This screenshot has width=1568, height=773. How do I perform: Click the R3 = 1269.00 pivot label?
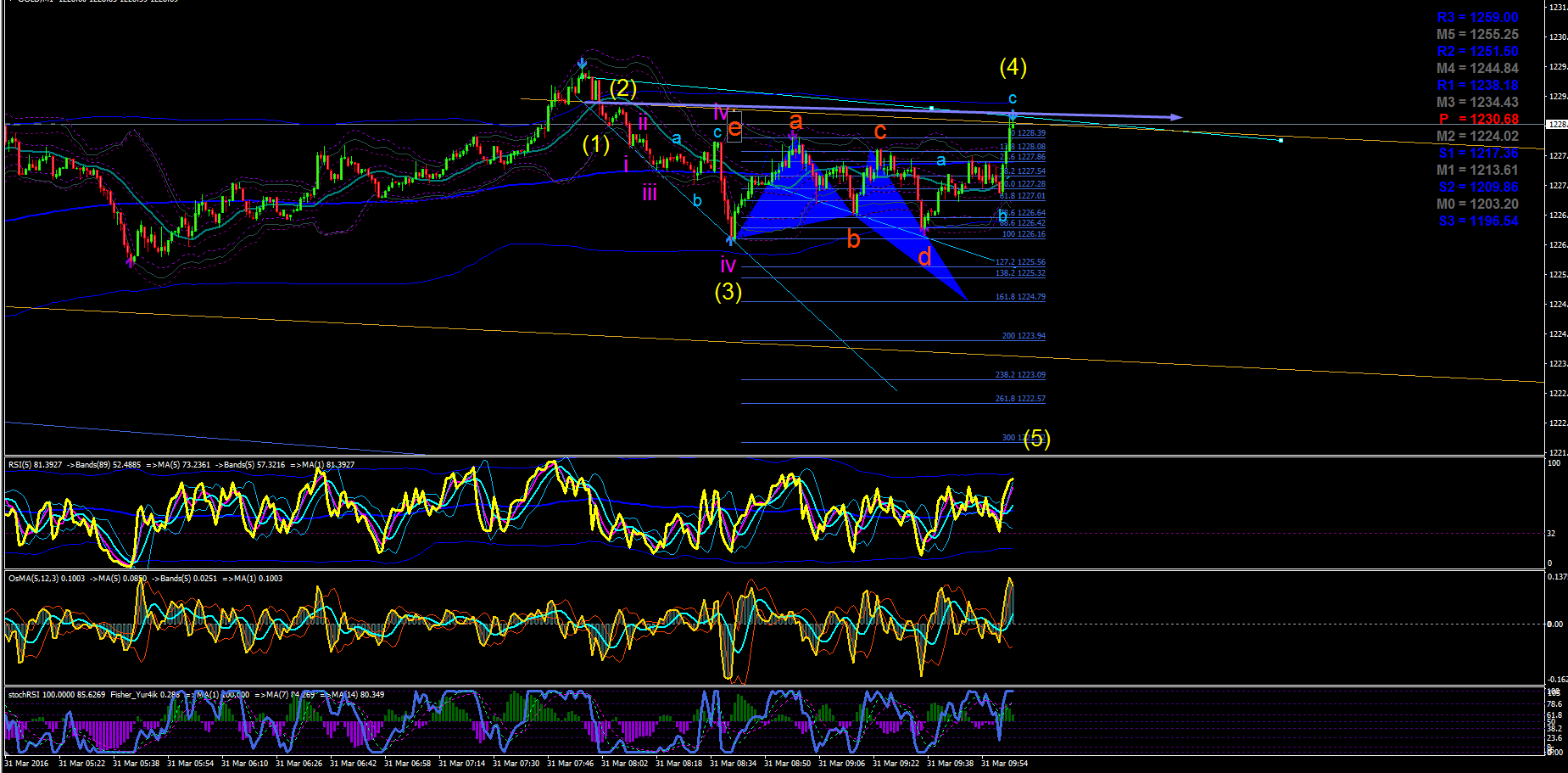pos(1477,17)
